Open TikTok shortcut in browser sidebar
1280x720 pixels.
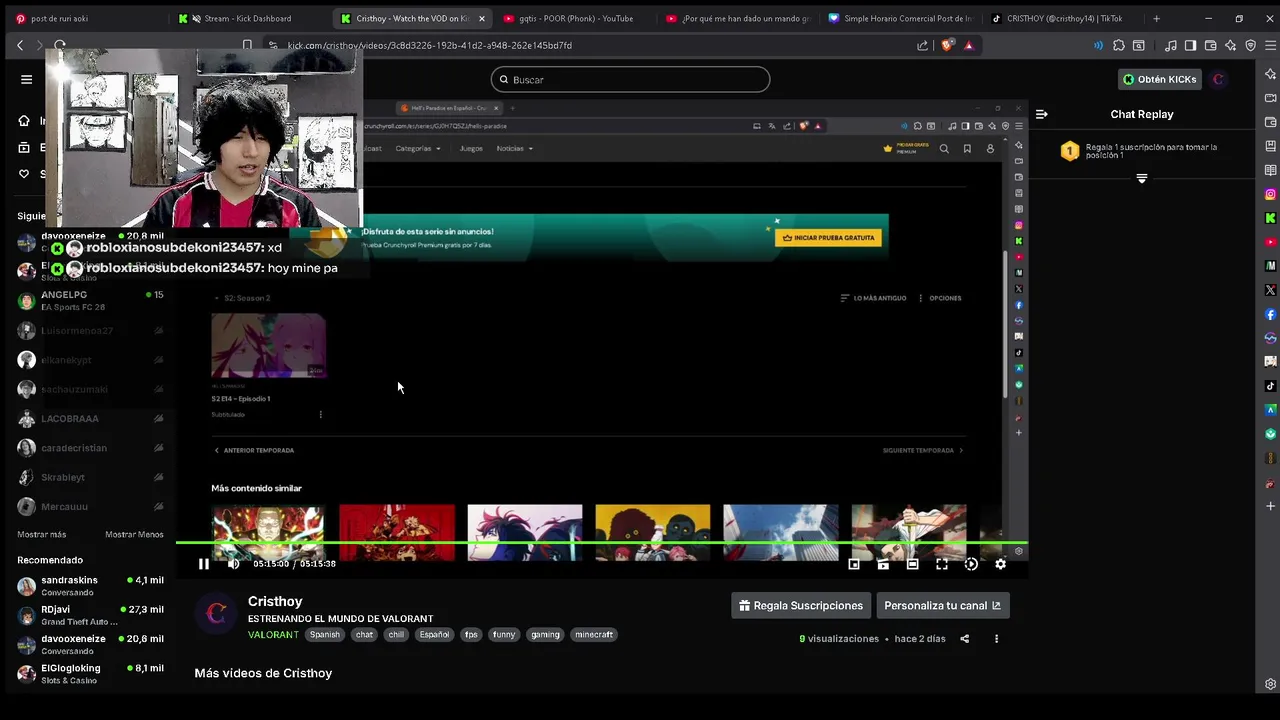[x=1270, y=386]
